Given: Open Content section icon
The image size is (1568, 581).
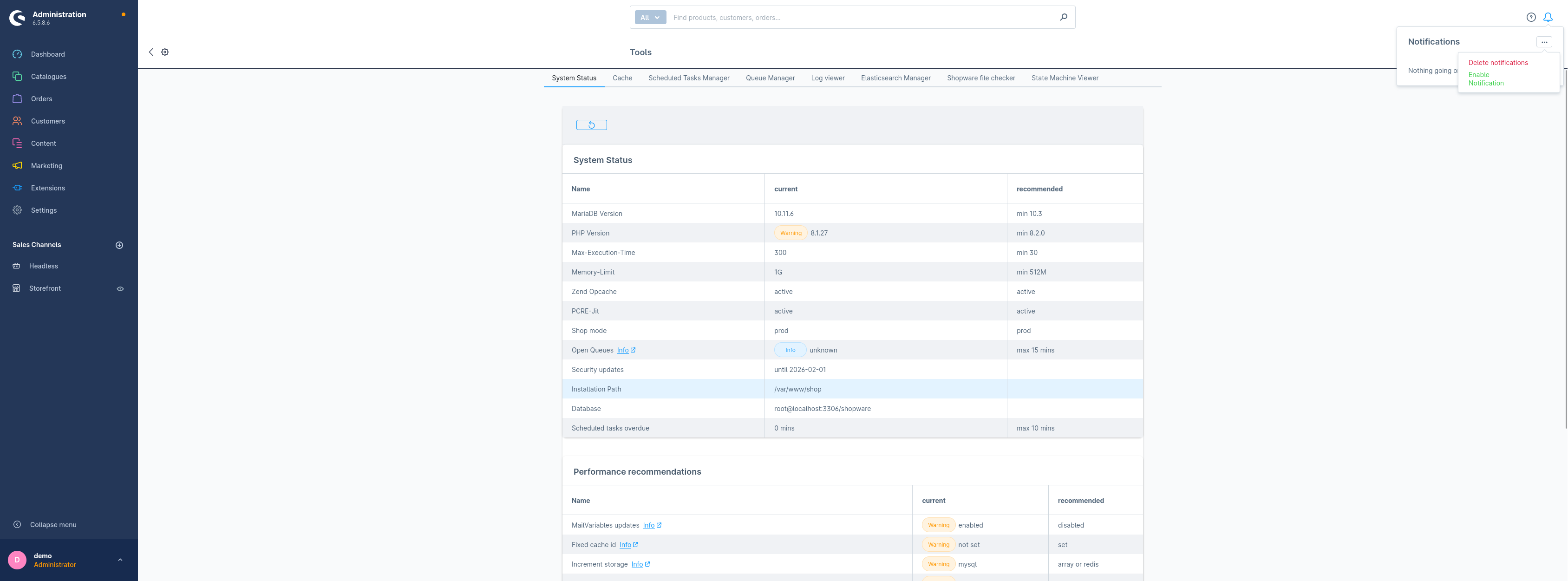Looking at the screenshot, I should pos(17,143).
